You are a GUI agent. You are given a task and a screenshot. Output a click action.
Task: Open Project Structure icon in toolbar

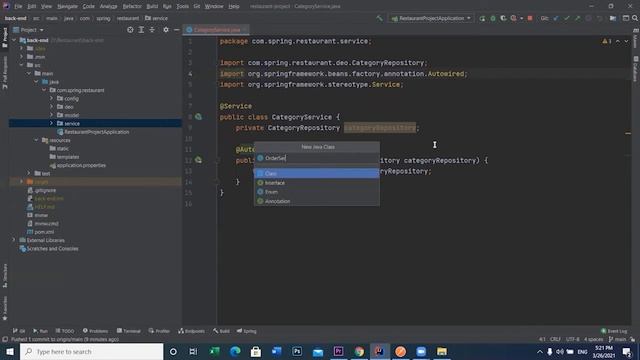pyautogui.click(x=613, y=18)
